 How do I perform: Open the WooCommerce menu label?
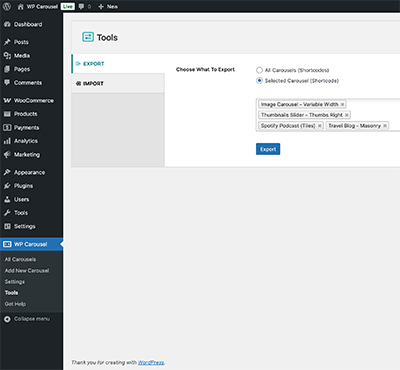pos(34,100)
